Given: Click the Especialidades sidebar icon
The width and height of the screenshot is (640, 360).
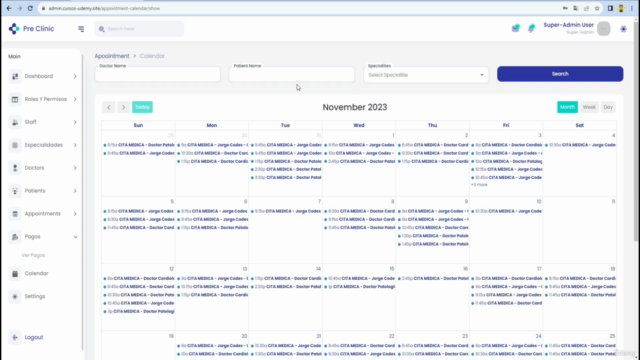Looking at the screenshot, I should (x=15, y=145).
